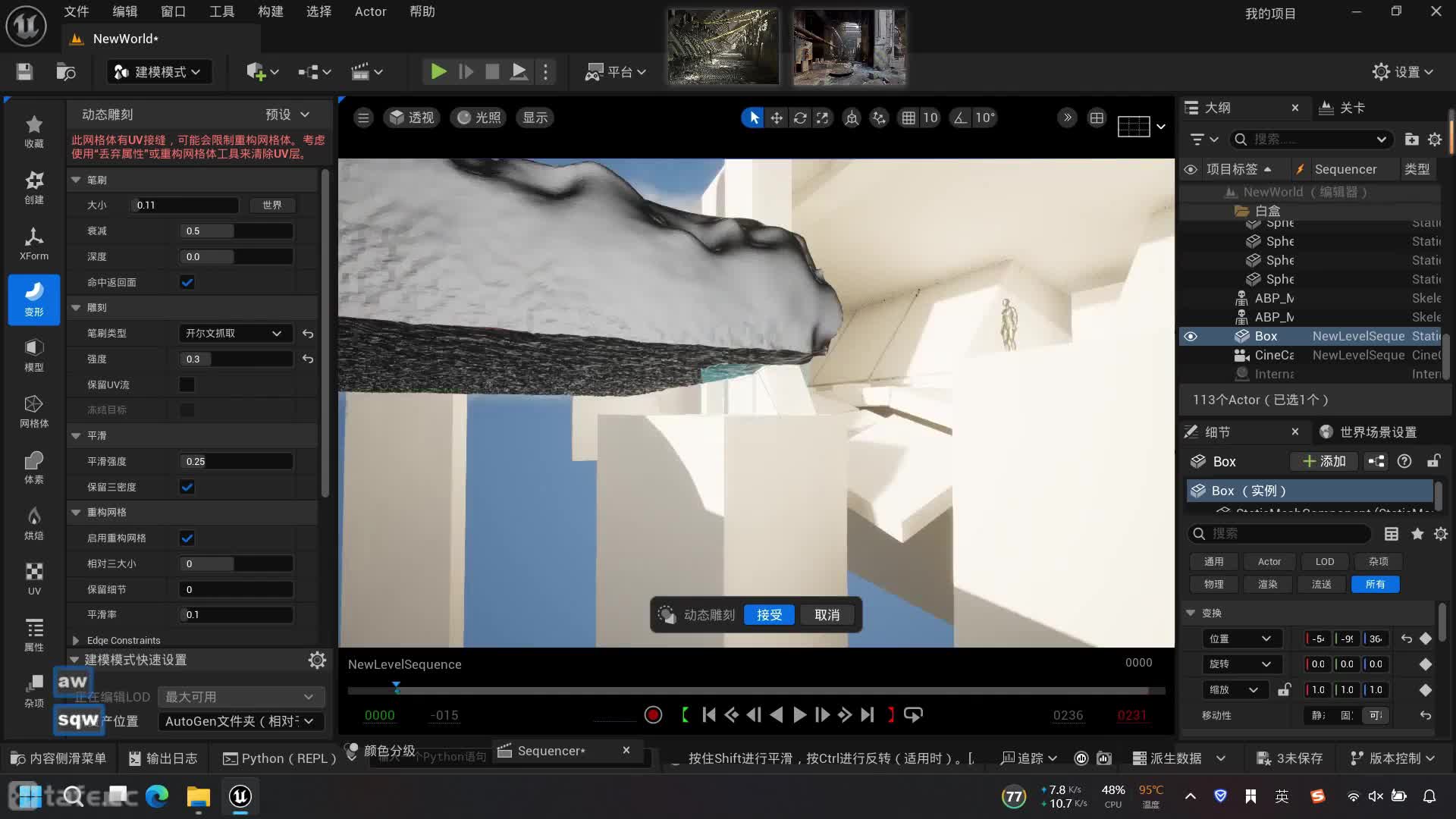Viewport: 1456px width, 819px height.
Task: Toggle the scale lock icon in transform
Action: 1284,689
